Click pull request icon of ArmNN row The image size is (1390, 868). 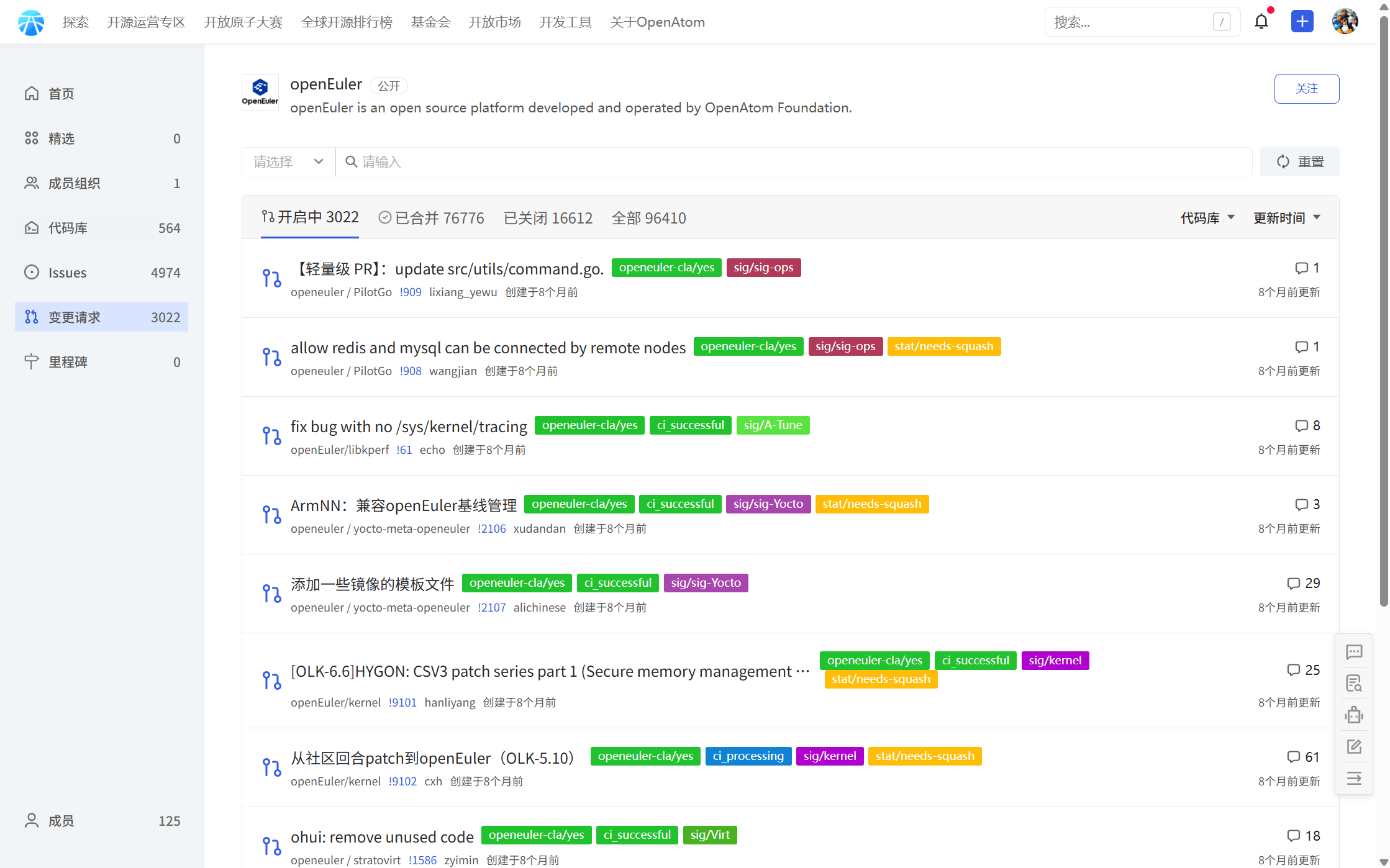click(271, 515)
